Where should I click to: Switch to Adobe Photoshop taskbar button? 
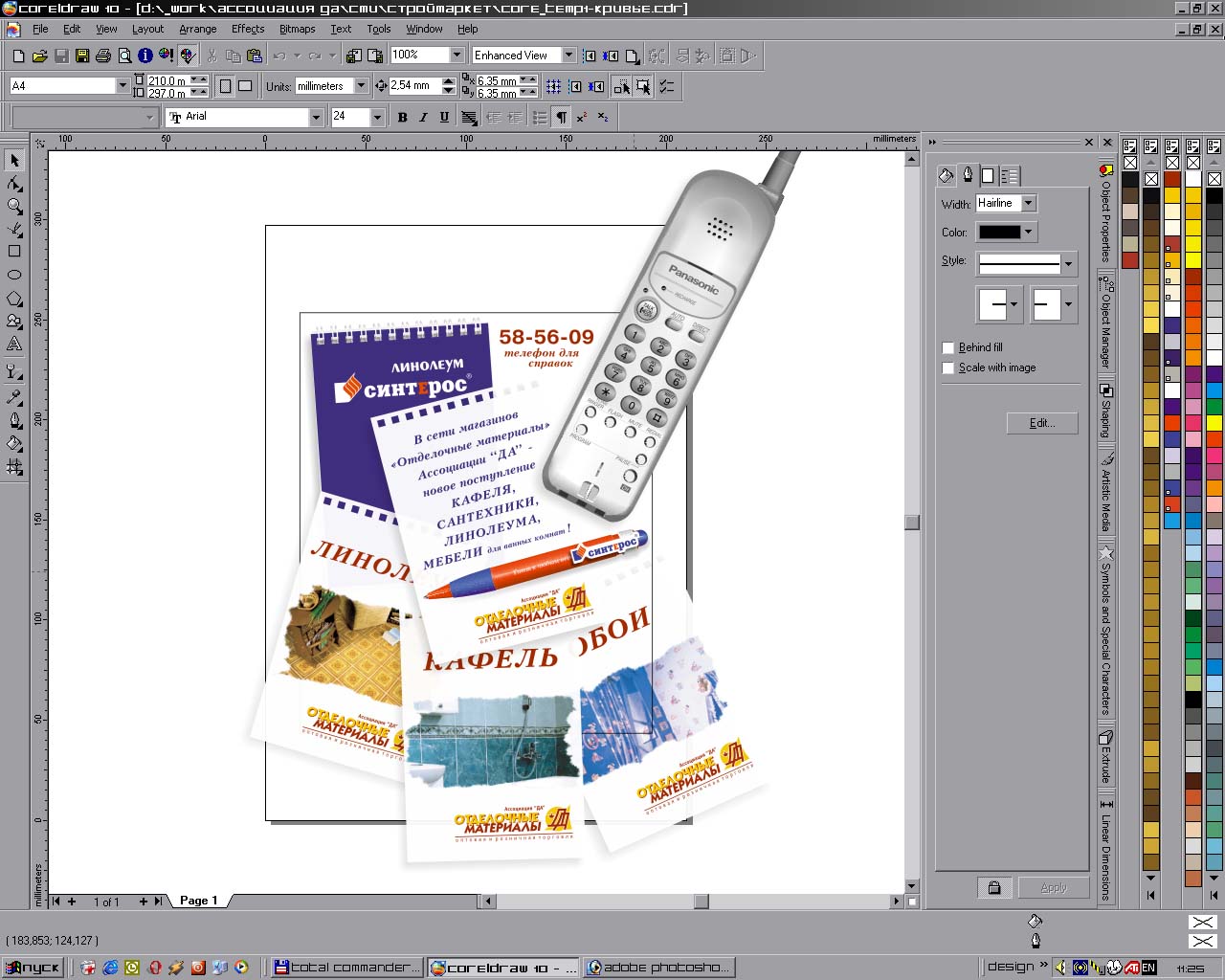[x=658, y=968]
